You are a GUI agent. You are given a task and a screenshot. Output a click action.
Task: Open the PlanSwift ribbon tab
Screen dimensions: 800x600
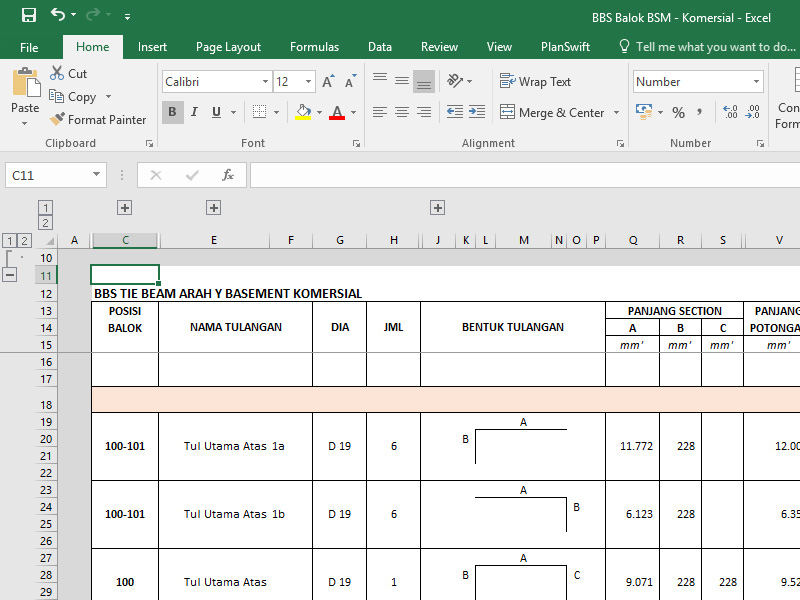565,46
